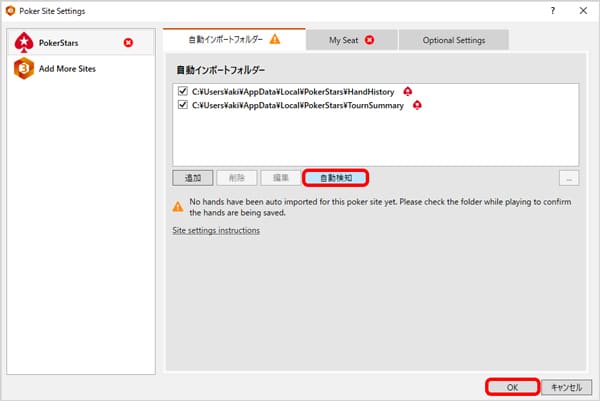Click the PokerStars icon after the HandHistory path
Screen dimensions: 600x401
pyautogui.click(x=407, y=91)
